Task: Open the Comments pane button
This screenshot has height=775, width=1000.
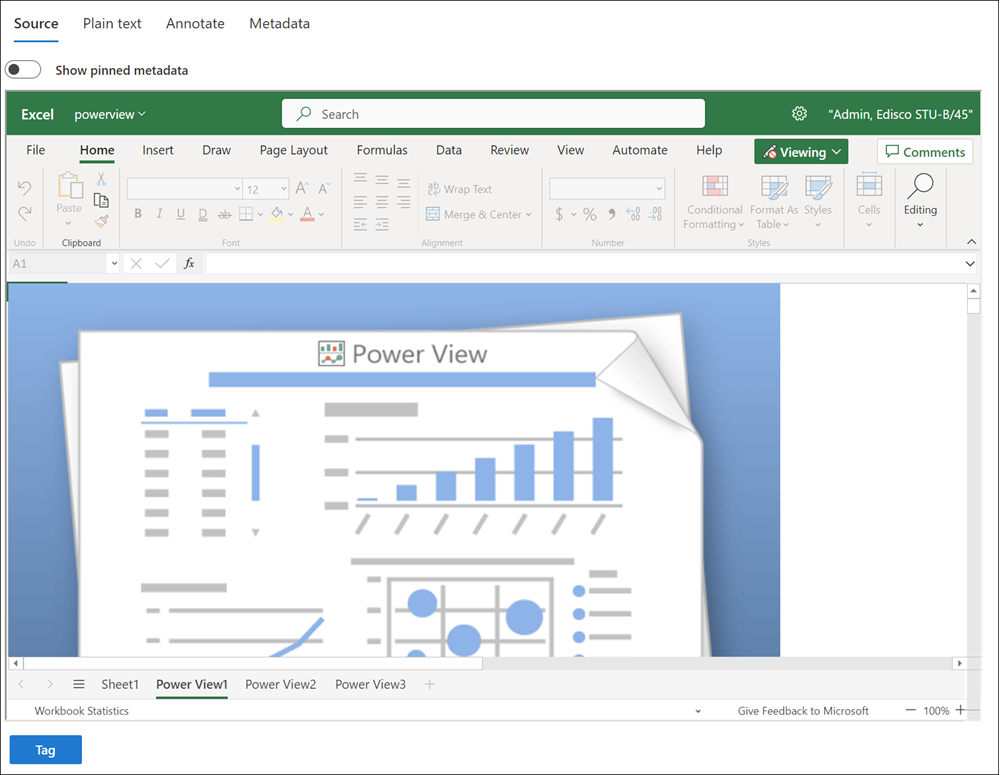Action: 925,152
